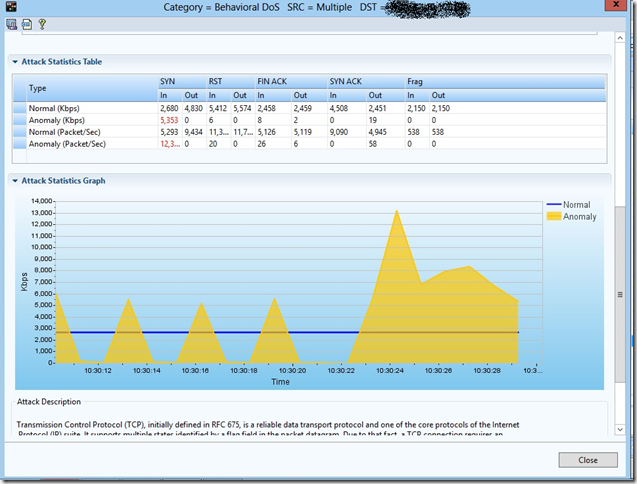Click scroll up arrow on scrollbar
The height and width of the screenshot is (484, 637).
pyautogui.click(x=620, y=38)
